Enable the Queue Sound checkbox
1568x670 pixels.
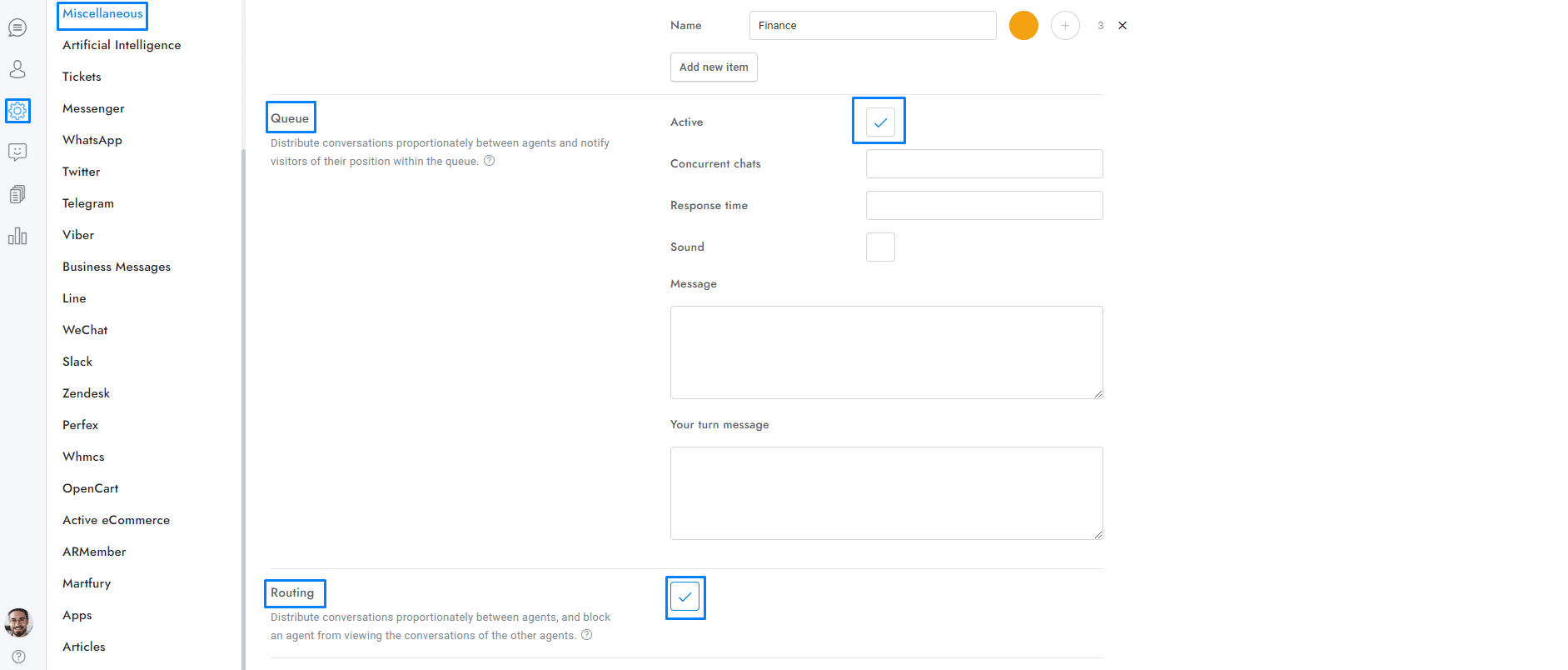click(880, 247)
